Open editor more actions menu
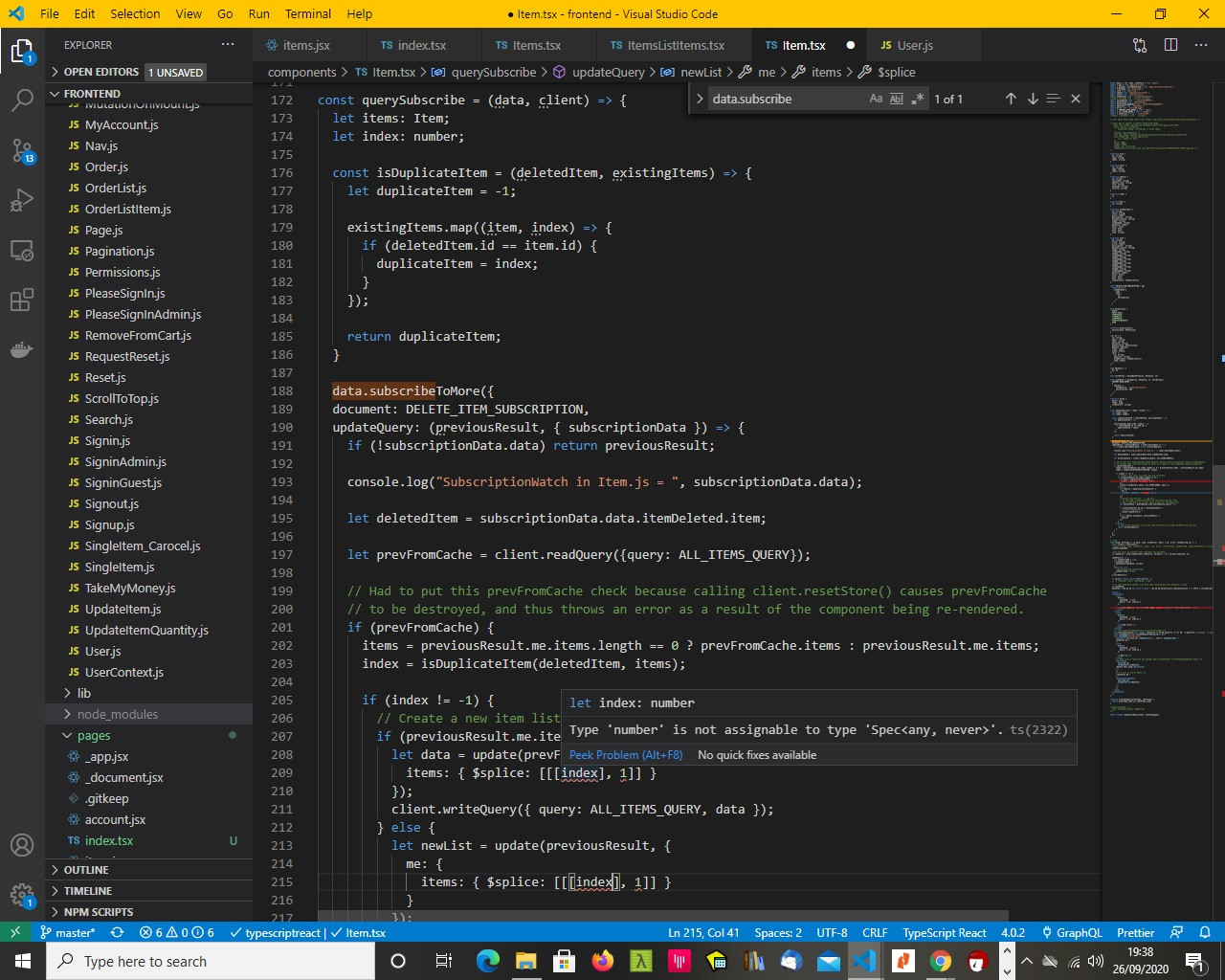The height and width of the screenshot is (980, 1225). point(1201,45)
